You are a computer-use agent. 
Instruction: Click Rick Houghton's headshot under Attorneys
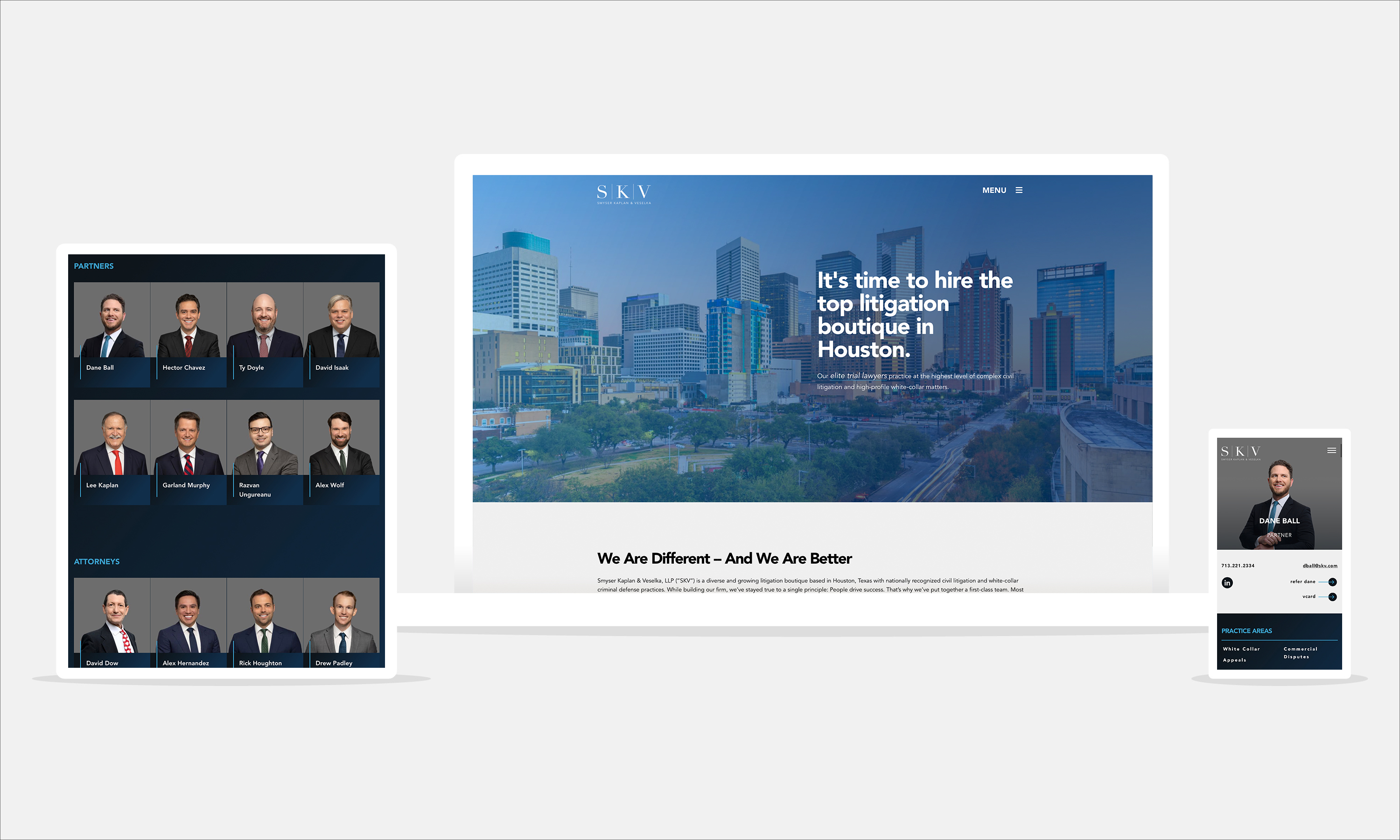point(266,620)
